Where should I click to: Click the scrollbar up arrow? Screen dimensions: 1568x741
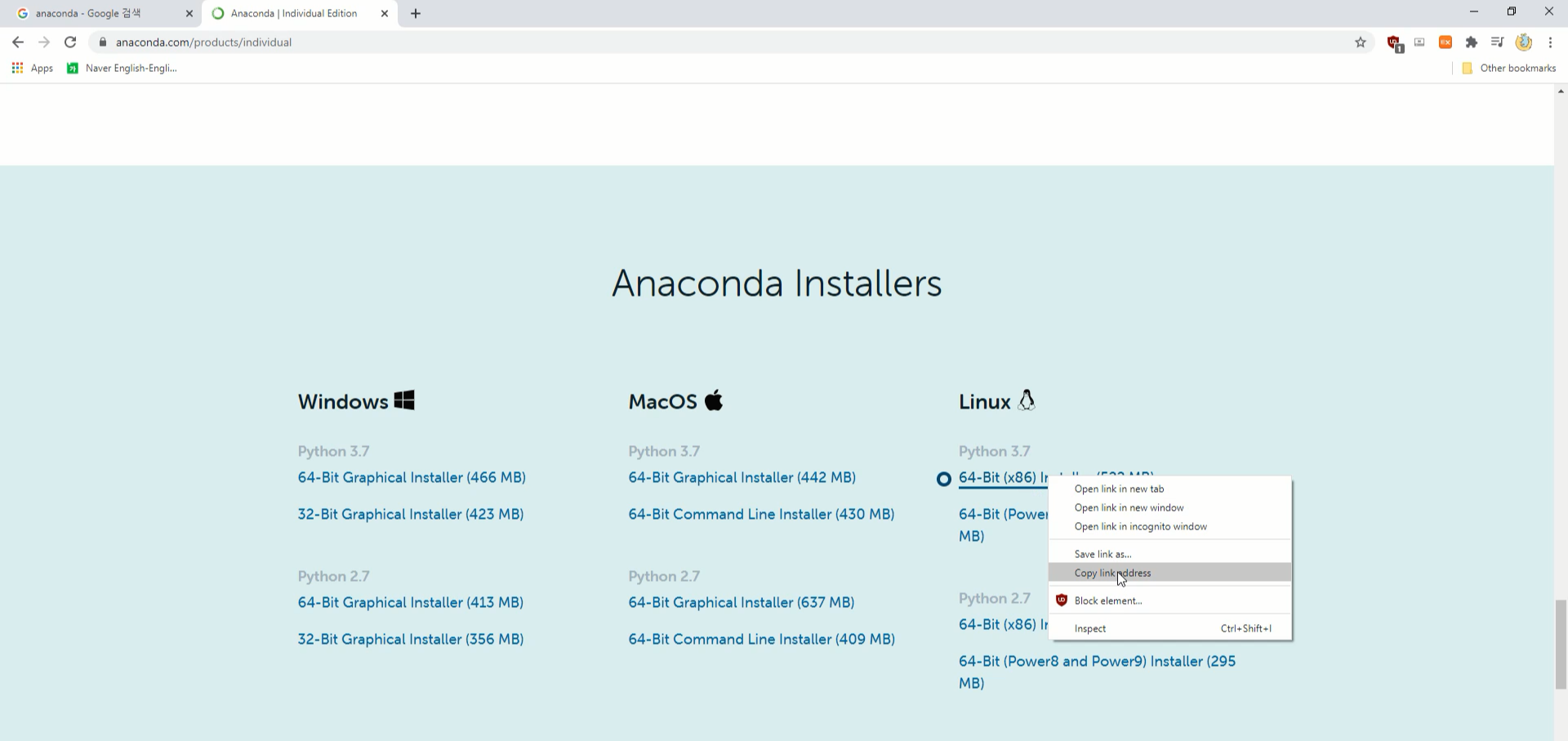pos(1561,91)
